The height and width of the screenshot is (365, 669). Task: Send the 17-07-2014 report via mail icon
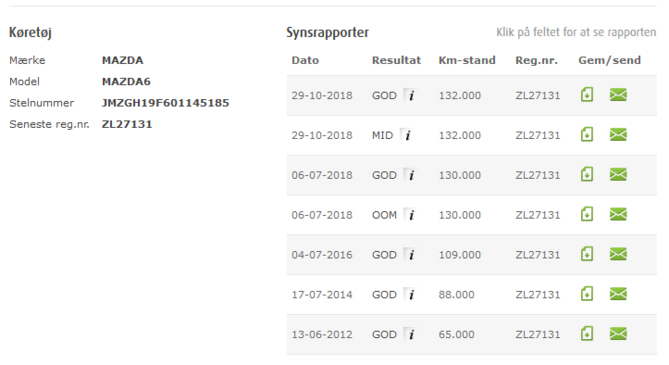coord(618,294)
